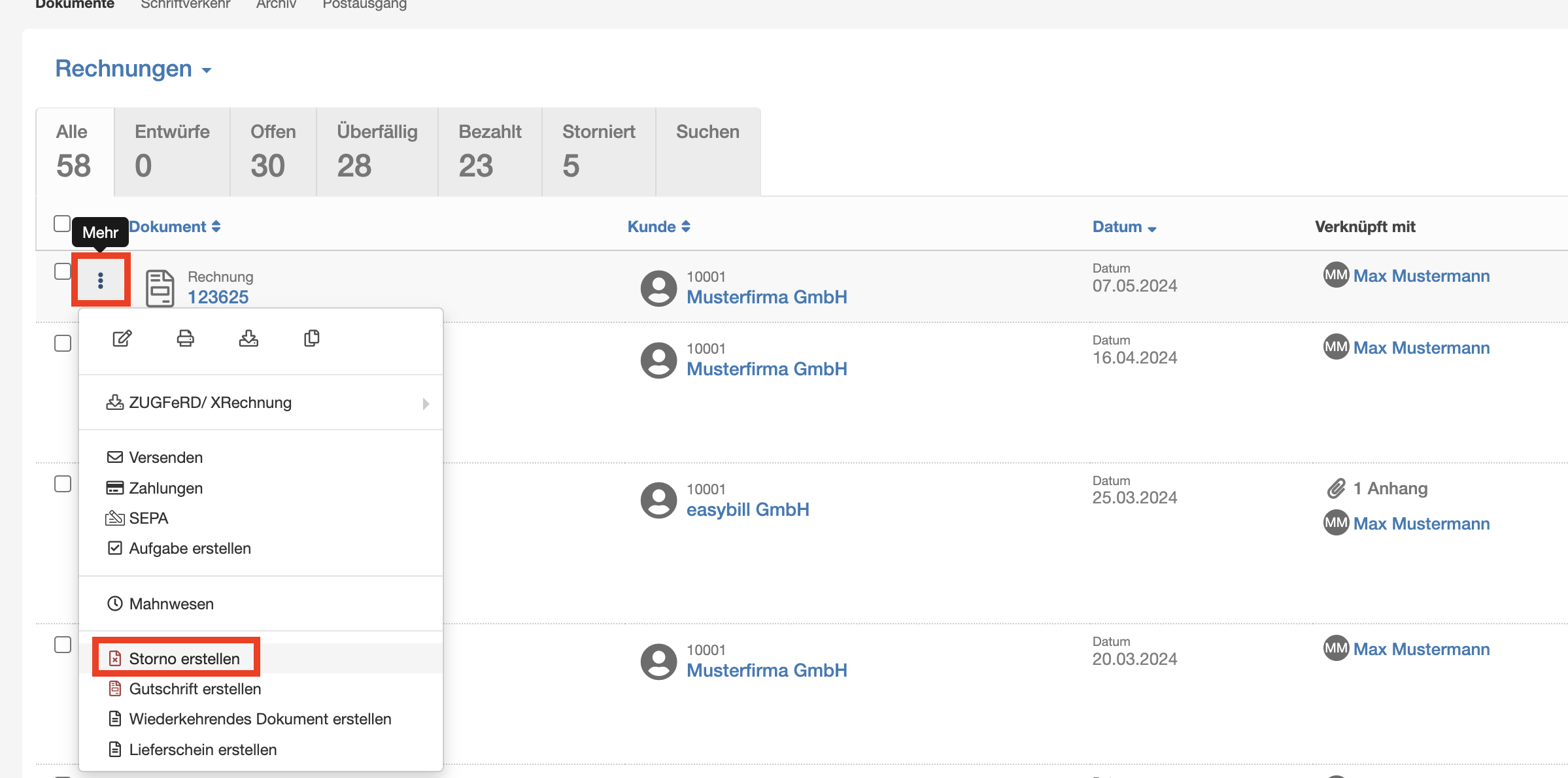The width and height of the screenshot is (1568, 778).
Task: Check the box for the 25.03.2024 row
Action: point(63,484)
